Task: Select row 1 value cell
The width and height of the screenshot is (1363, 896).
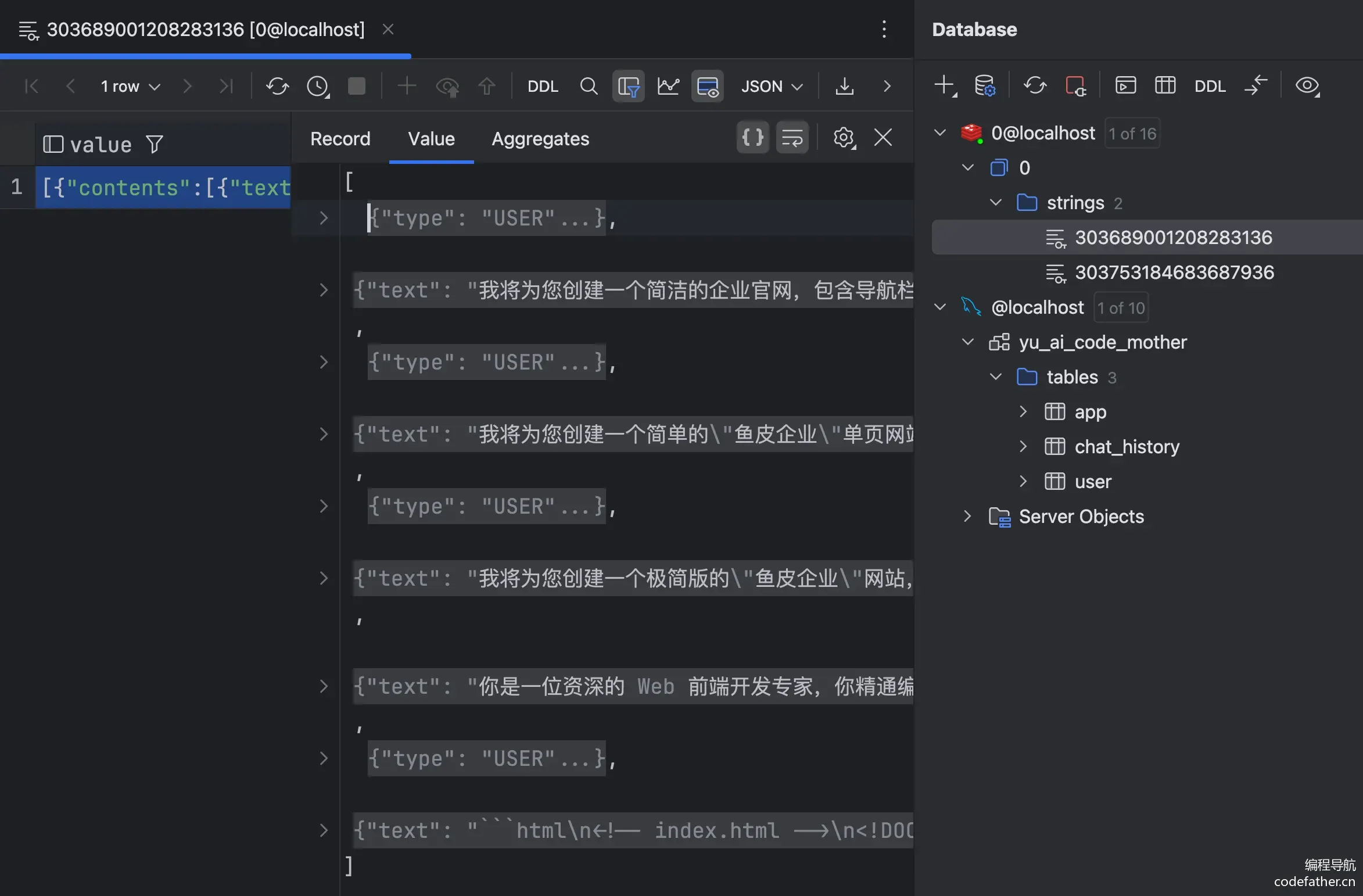Action: pyautogui.click(x=163, y=188)
